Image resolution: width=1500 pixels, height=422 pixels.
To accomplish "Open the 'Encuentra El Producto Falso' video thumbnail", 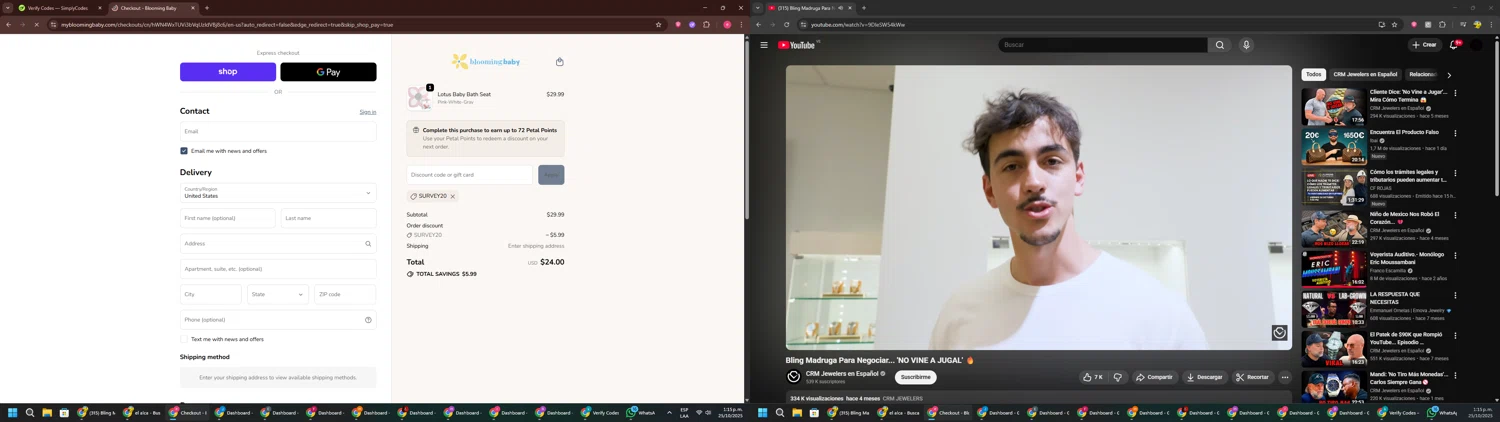I will coord(1333,147).
